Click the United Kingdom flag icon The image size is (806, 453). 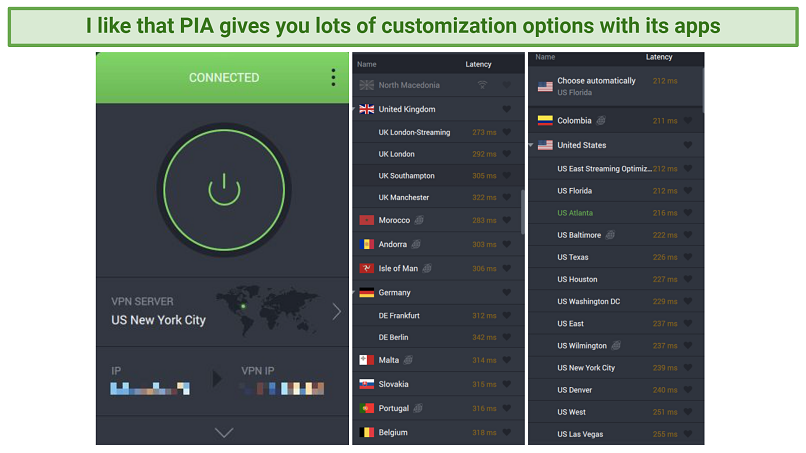pos(367,109)
